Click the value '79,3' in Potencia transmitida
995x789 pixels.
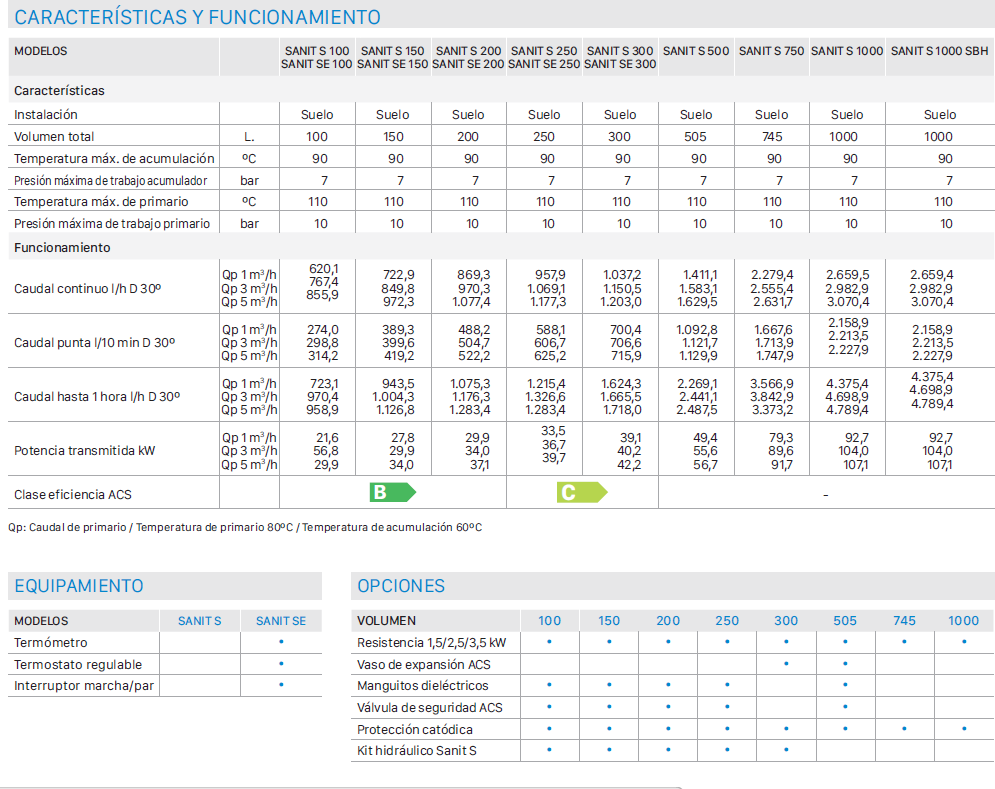coord(781,437)
